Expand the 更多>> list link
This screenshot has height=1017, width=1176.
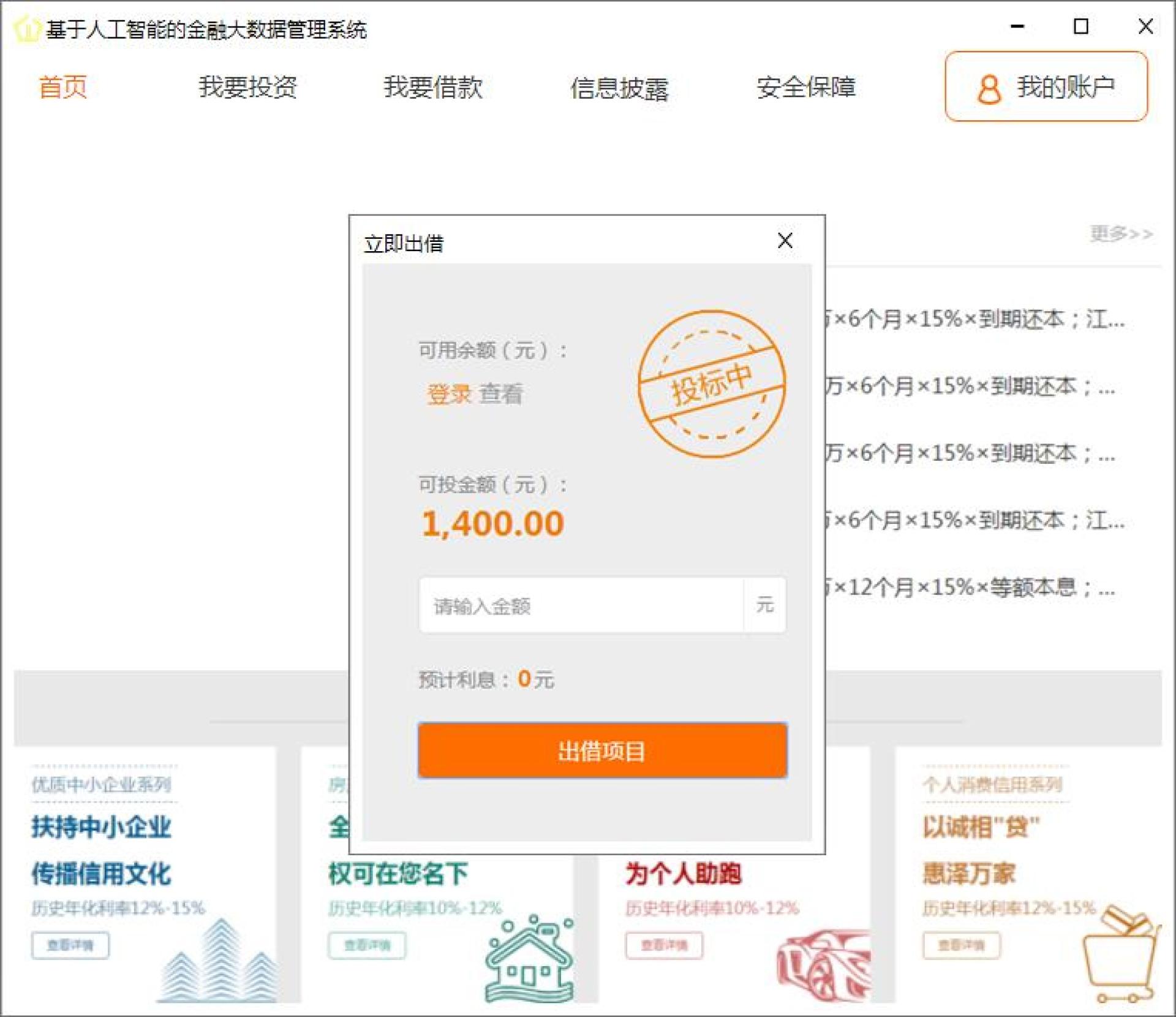(x=1121, y=233)
